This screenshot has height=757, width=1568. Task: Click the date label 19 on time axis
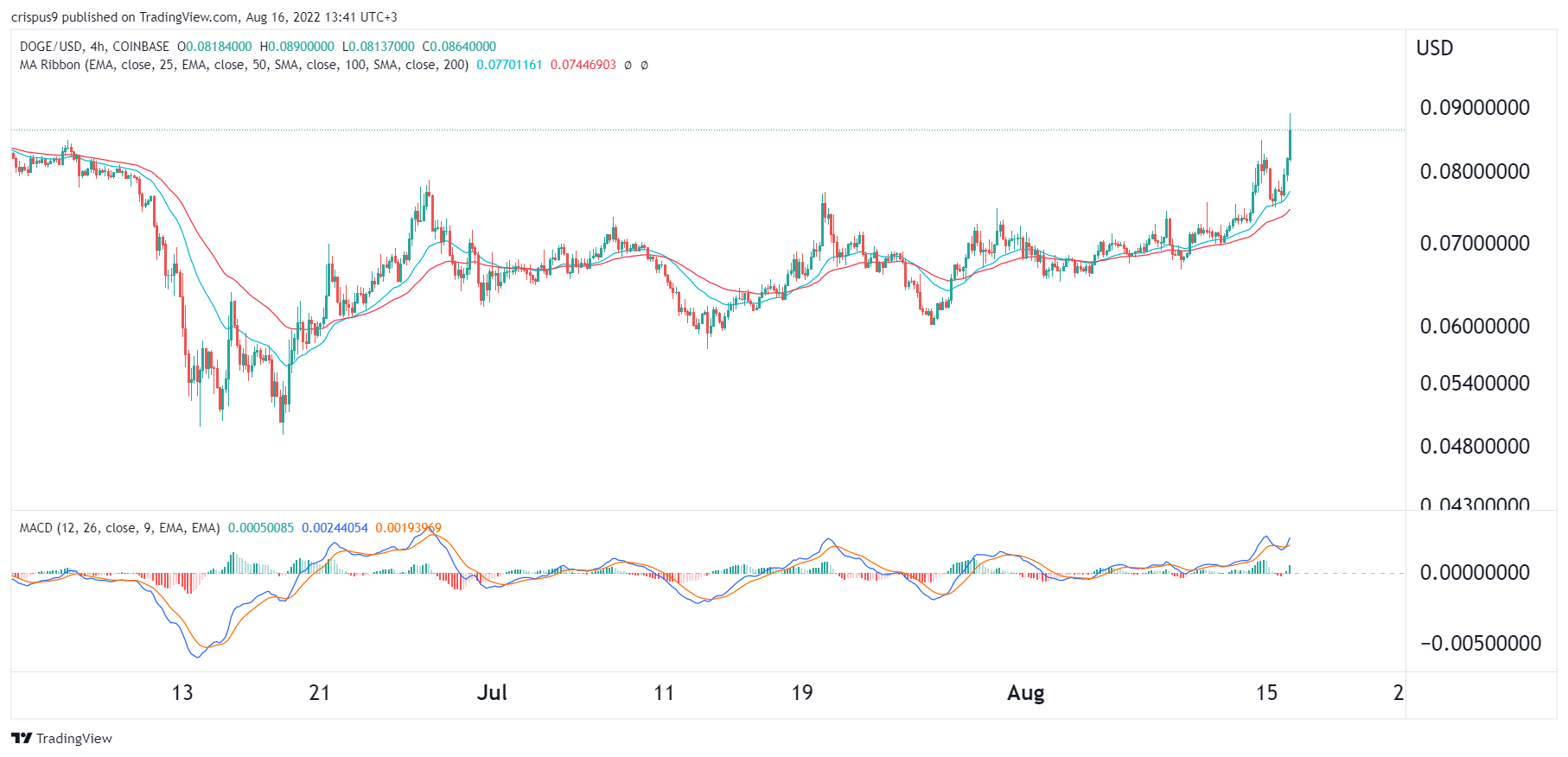[802, 693]
